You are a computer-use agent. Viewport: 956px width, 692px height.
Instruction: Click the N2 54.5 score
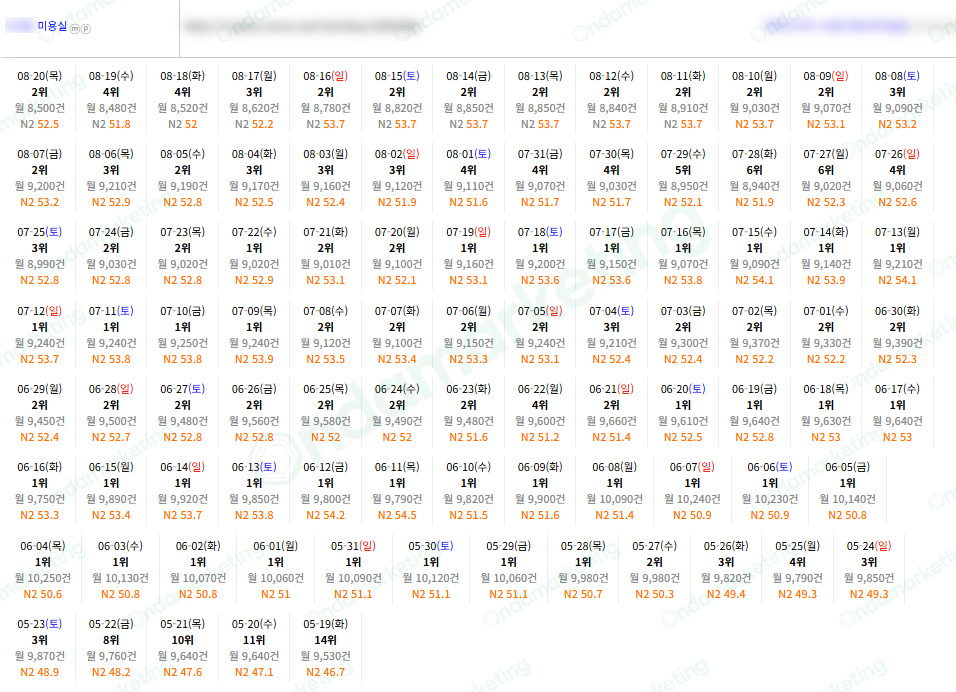397,515
